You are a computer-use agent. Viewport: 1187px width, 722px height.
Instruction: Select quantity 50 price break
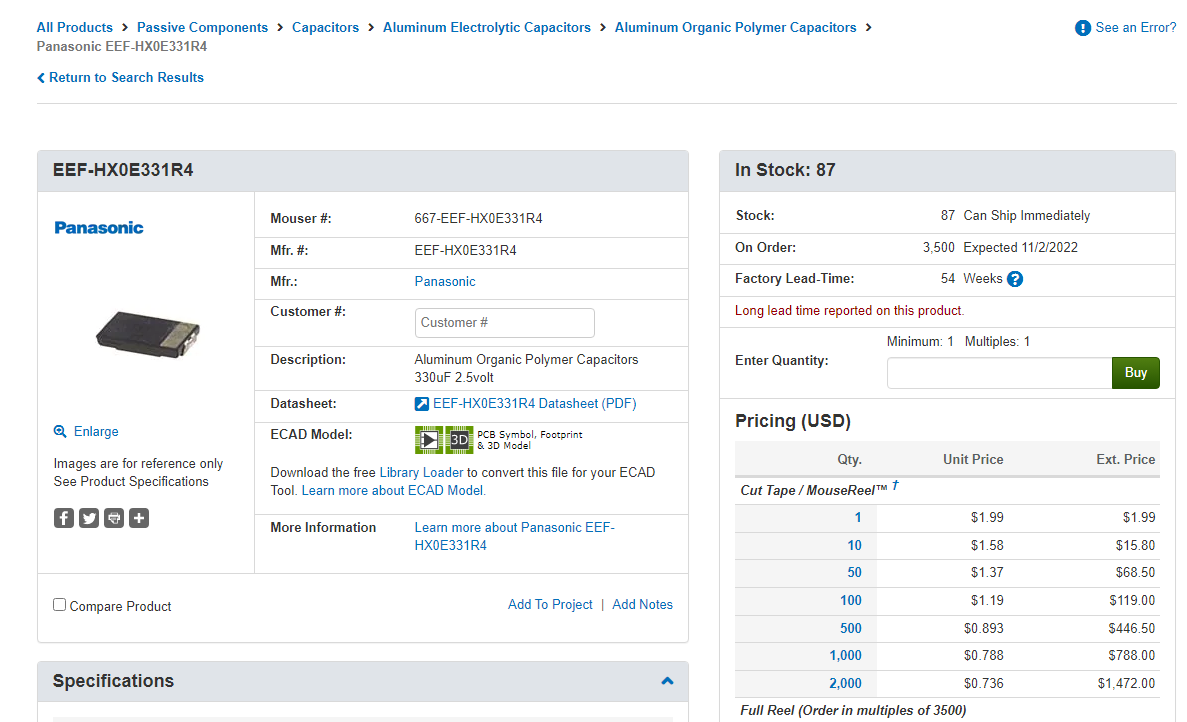tap(855, 573)
